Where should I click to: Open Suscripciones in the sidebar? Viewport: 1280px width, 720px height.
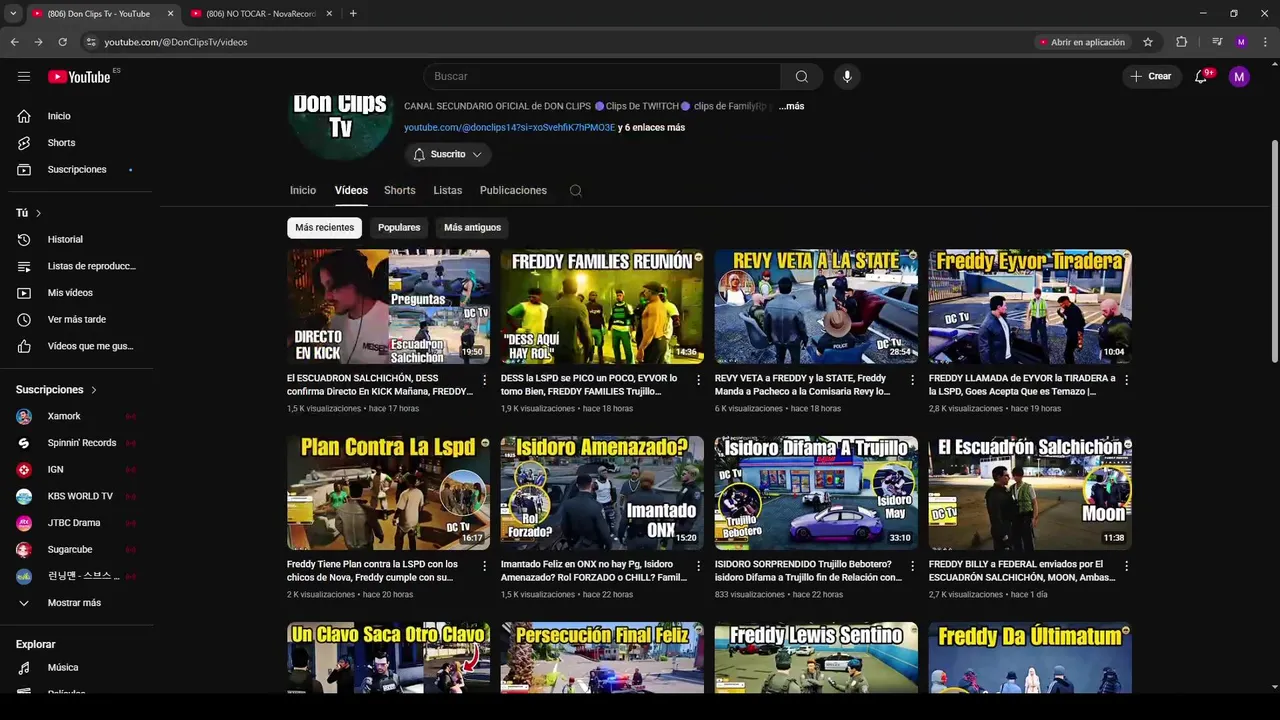(76, 170)
